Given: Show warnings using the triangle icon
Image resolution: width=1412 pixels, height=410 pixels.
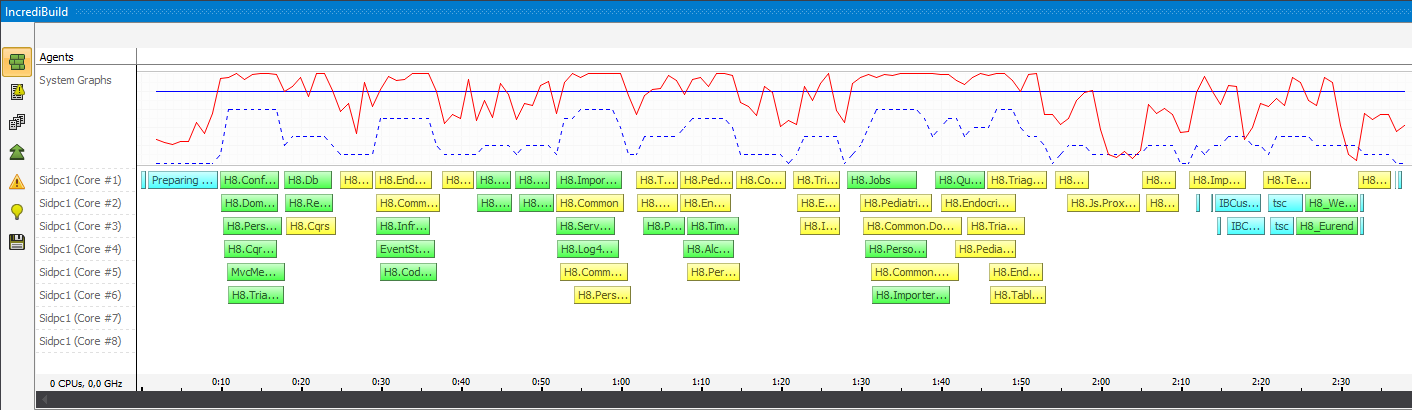Looking at the screenshot, I should point(17,182).
